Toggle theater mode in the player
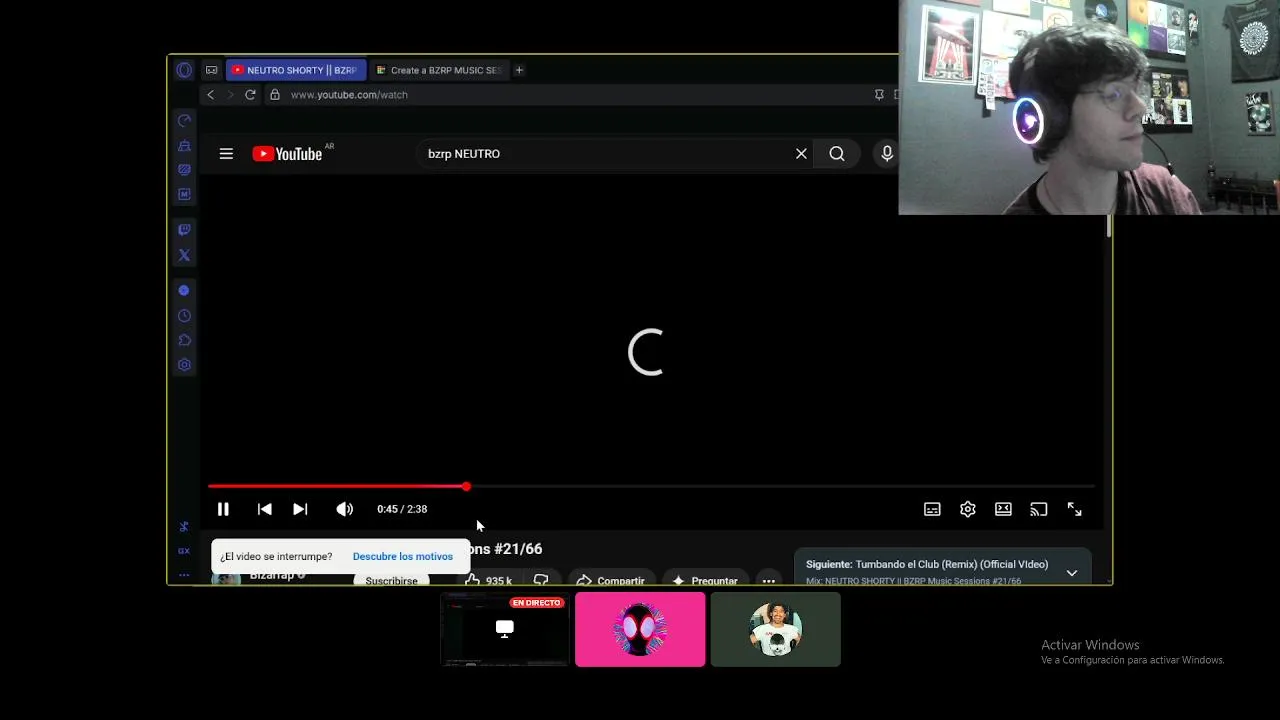1280x720 pixels. pyautogui.click(x=1003, y=509)
